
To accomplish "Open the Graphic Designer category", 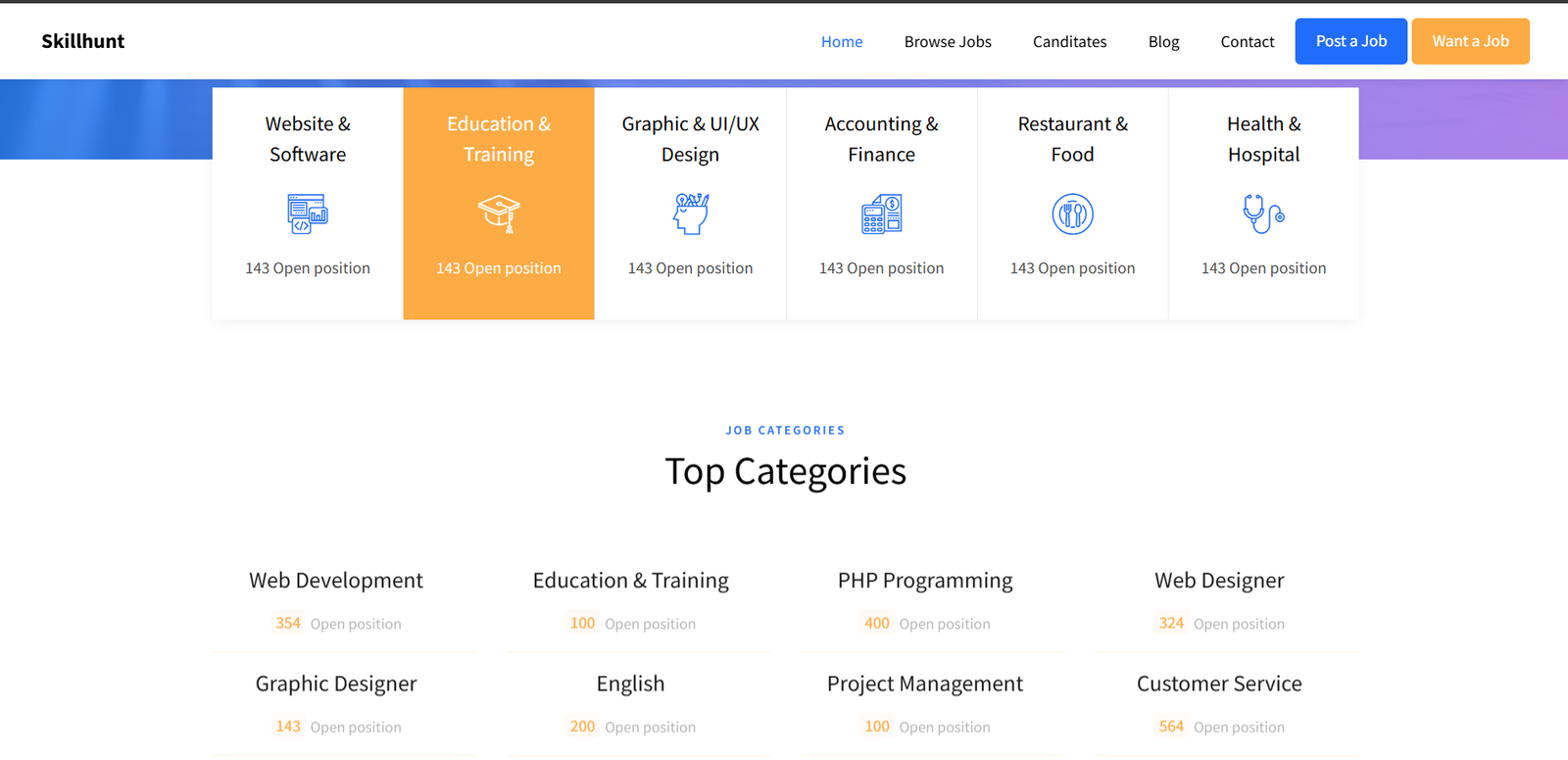I will tap(336, 684).
